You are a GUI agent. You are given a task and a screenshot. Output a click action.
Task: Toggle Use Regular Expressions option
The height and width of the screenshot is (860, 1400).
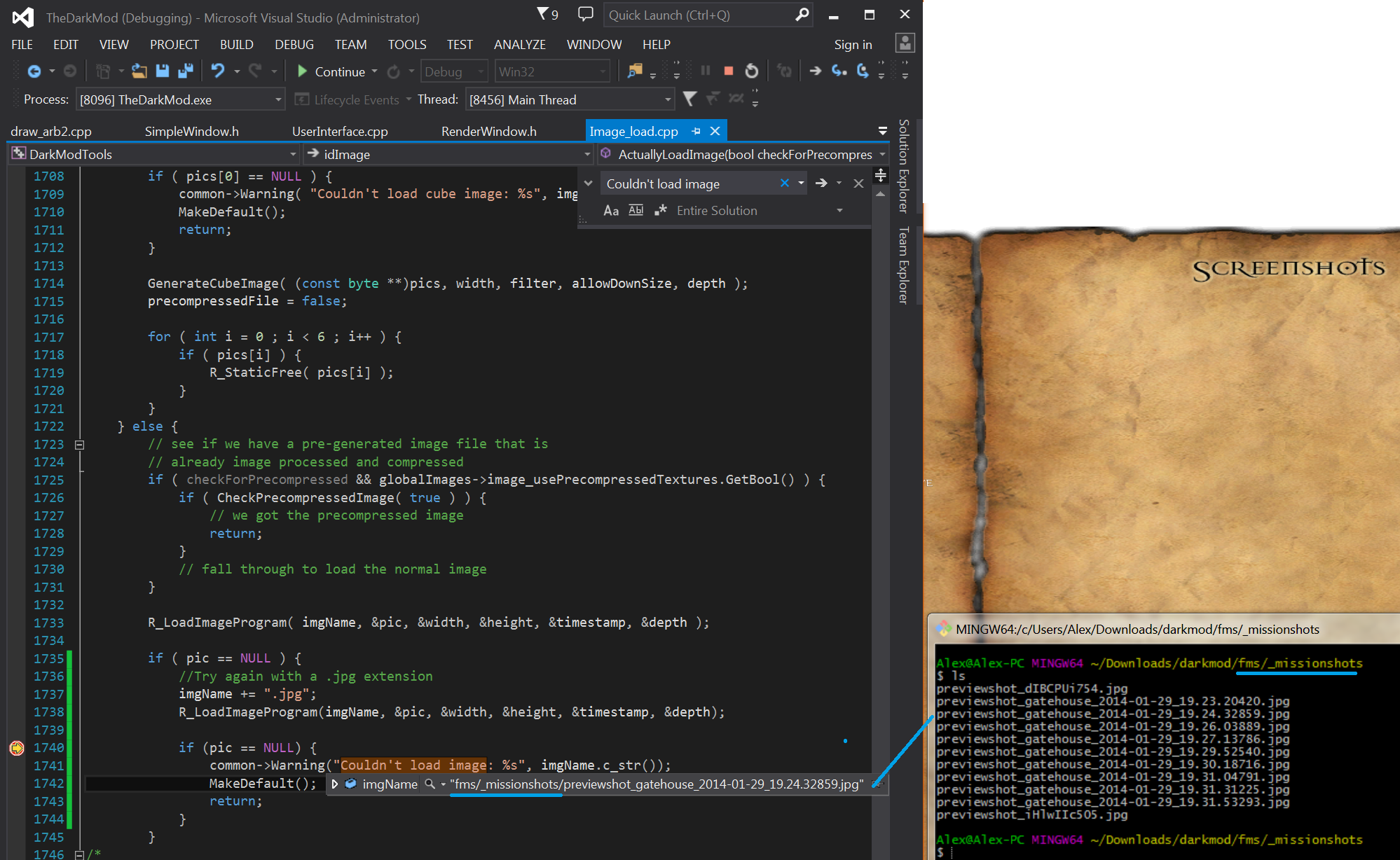pos(660,210)
